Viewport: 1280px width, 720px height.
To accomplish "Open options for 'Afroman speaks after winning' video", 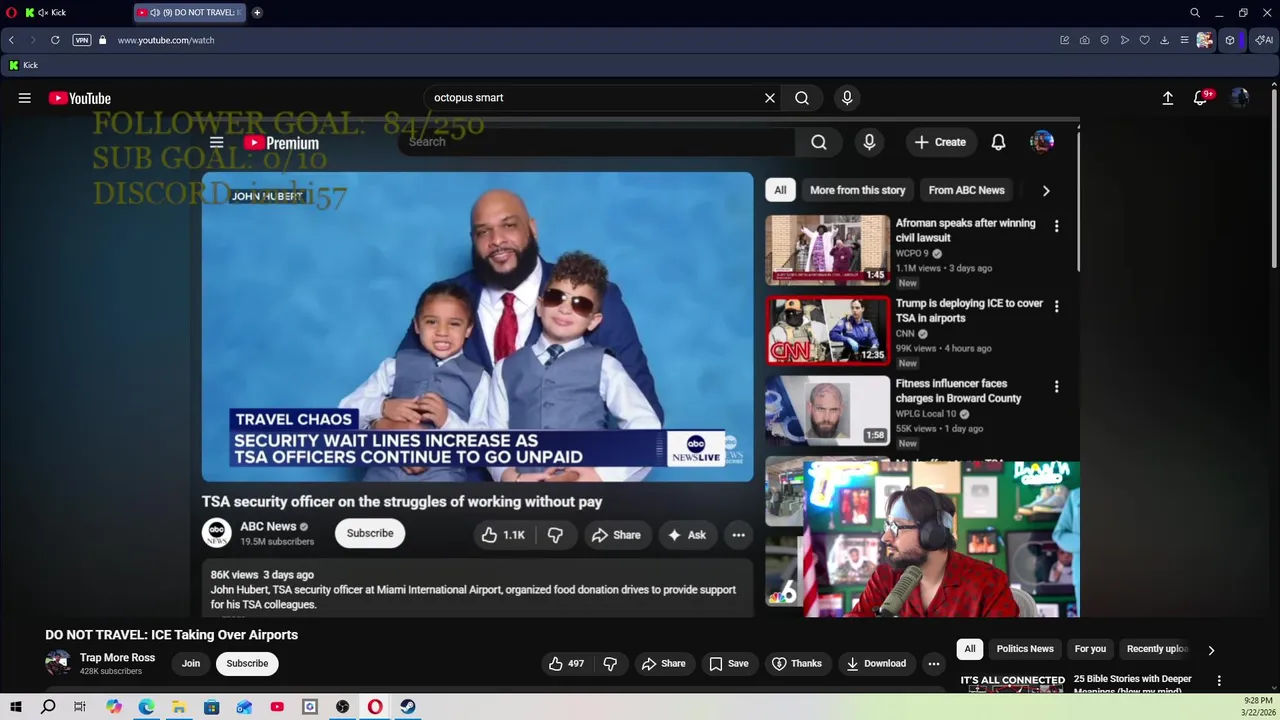I will (1056, 226).
